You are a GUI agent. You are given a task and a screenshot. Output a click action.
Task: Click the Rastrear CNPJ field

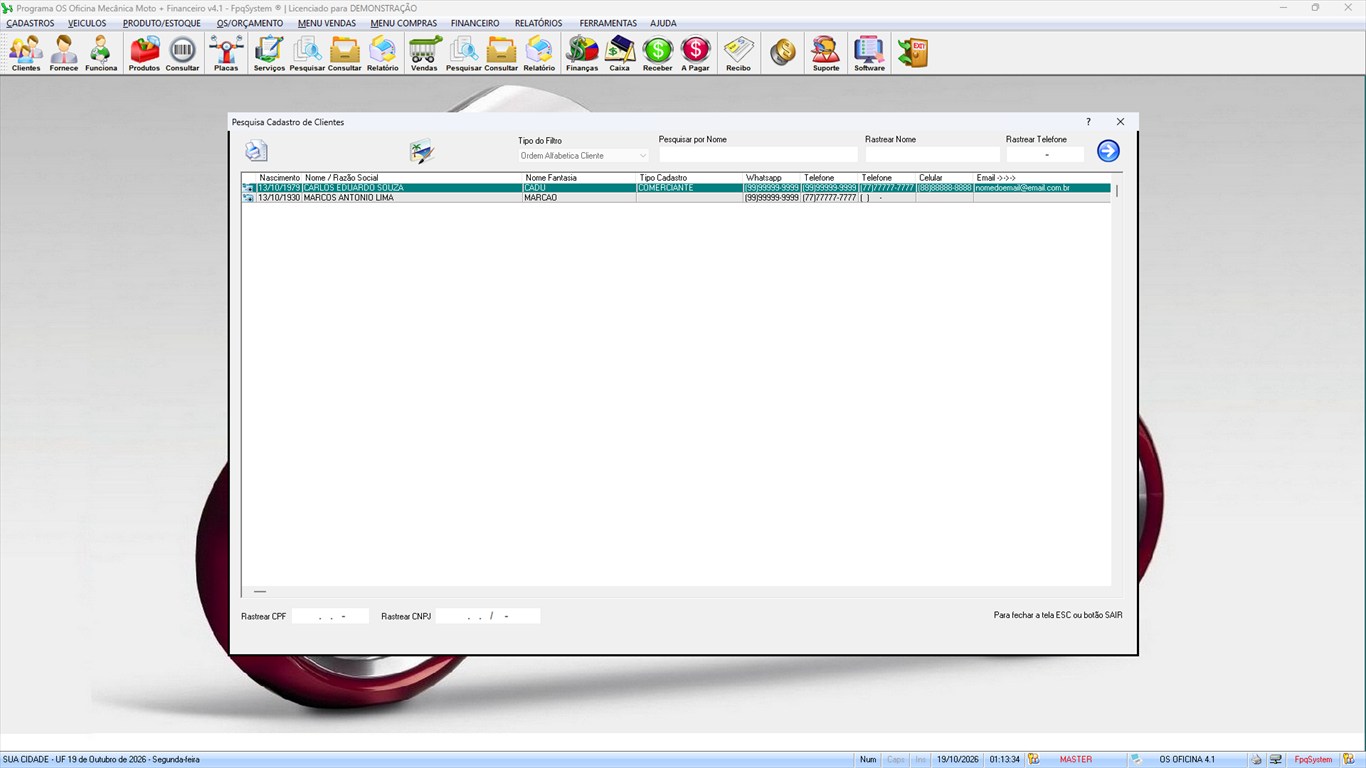(x=488, y=616)
